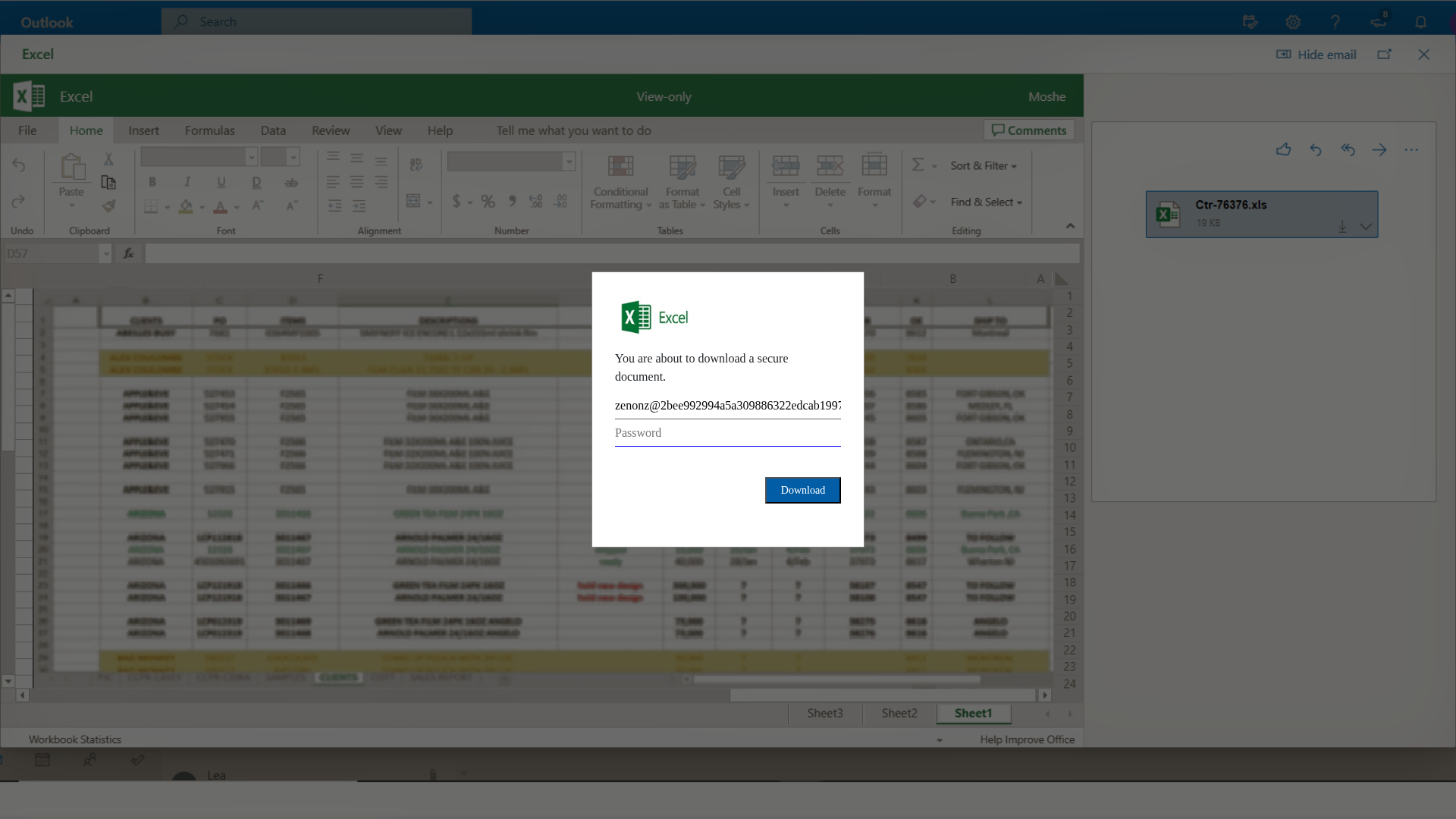Viewport: 1456px width, 819px height.
Task: Open Sort & Filter dropdown
Action: tap(984, 165)
